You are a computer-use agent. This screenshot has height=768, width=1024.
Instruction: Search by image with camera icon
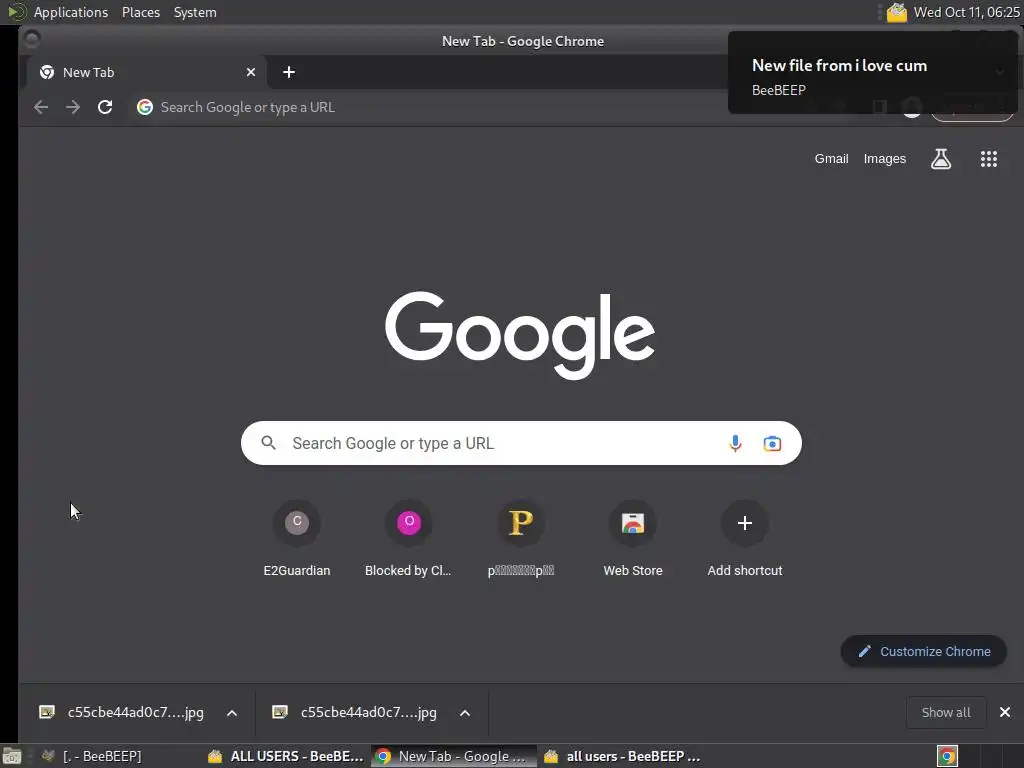(772, 443)
